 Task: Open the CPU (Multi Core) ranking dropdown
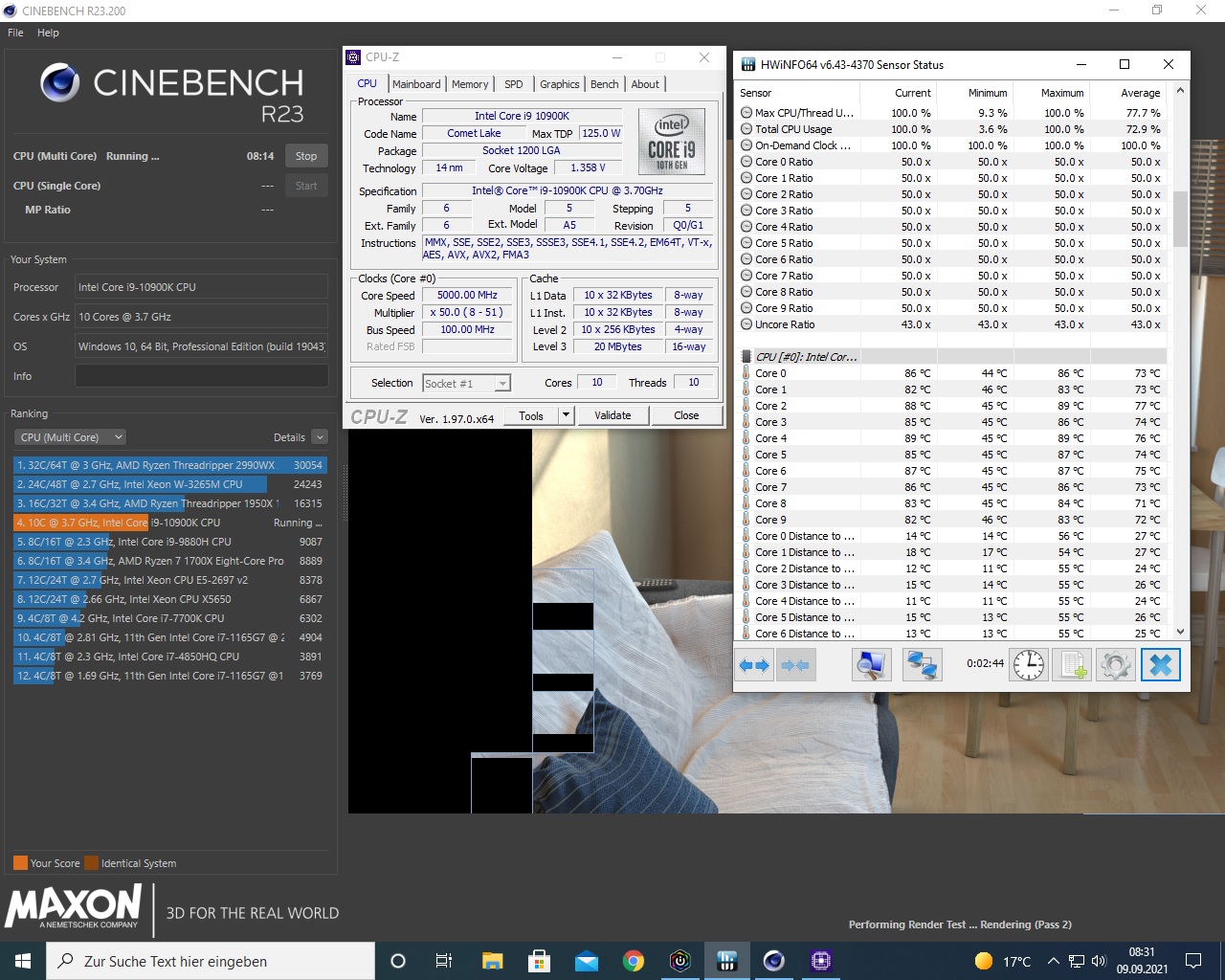(x=71, y=437)
